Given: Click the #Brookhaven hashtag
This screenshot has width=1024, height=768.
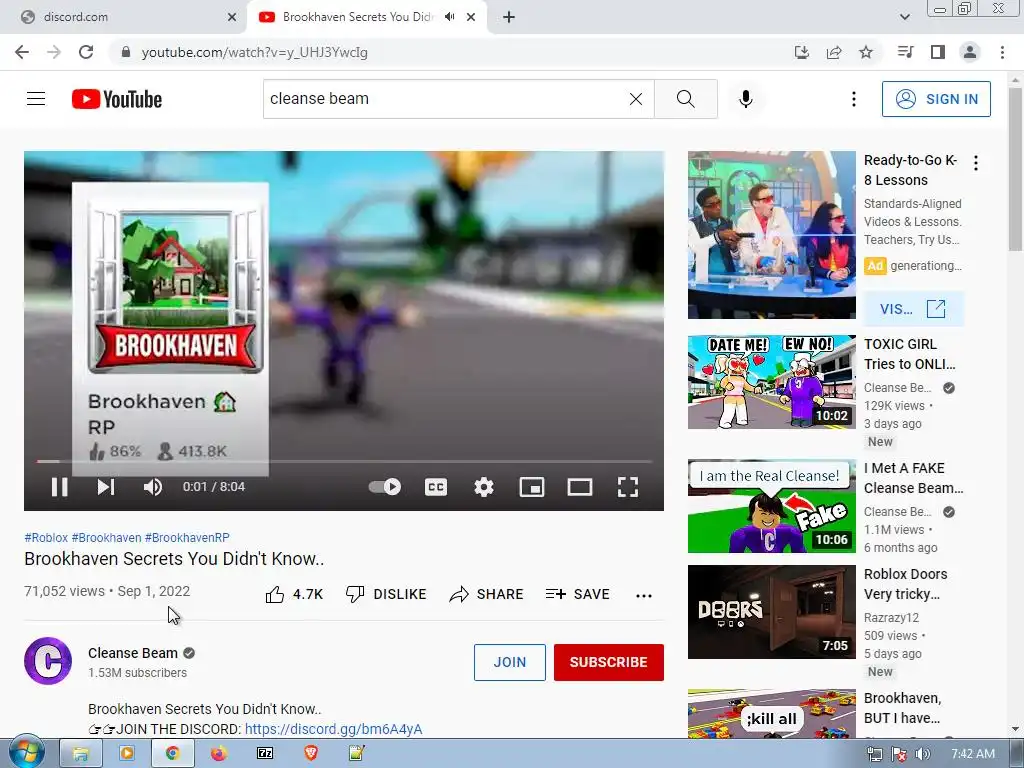Looking at the screenshot, I should point(106,537).
